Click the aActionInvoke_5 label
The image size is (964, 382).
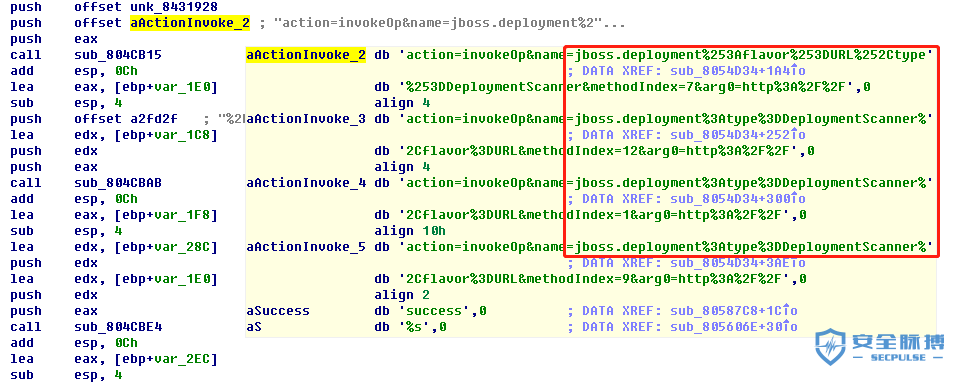[306, 247]
